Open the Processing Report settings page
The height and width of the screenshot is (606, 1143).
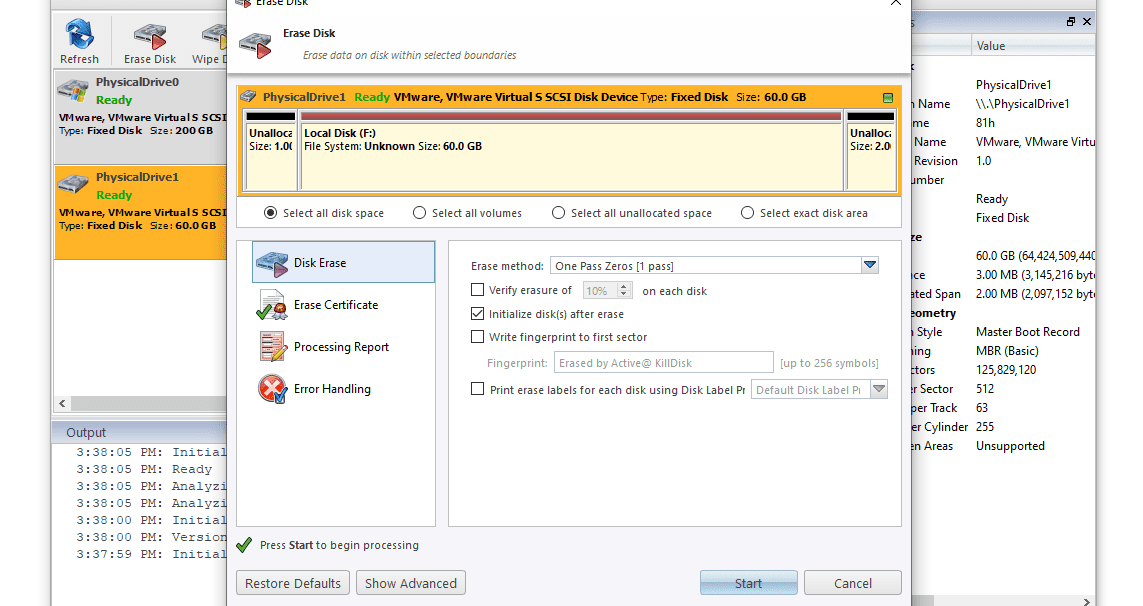pyautogui.click(x=343, y=347)
